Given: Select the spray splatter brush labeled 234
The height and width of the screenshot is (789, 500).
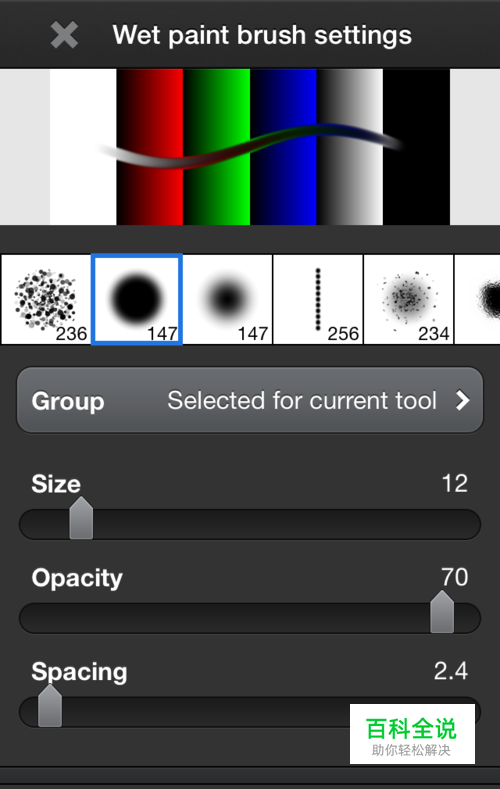Looking at the screenshot, I should tap(408, 299).
